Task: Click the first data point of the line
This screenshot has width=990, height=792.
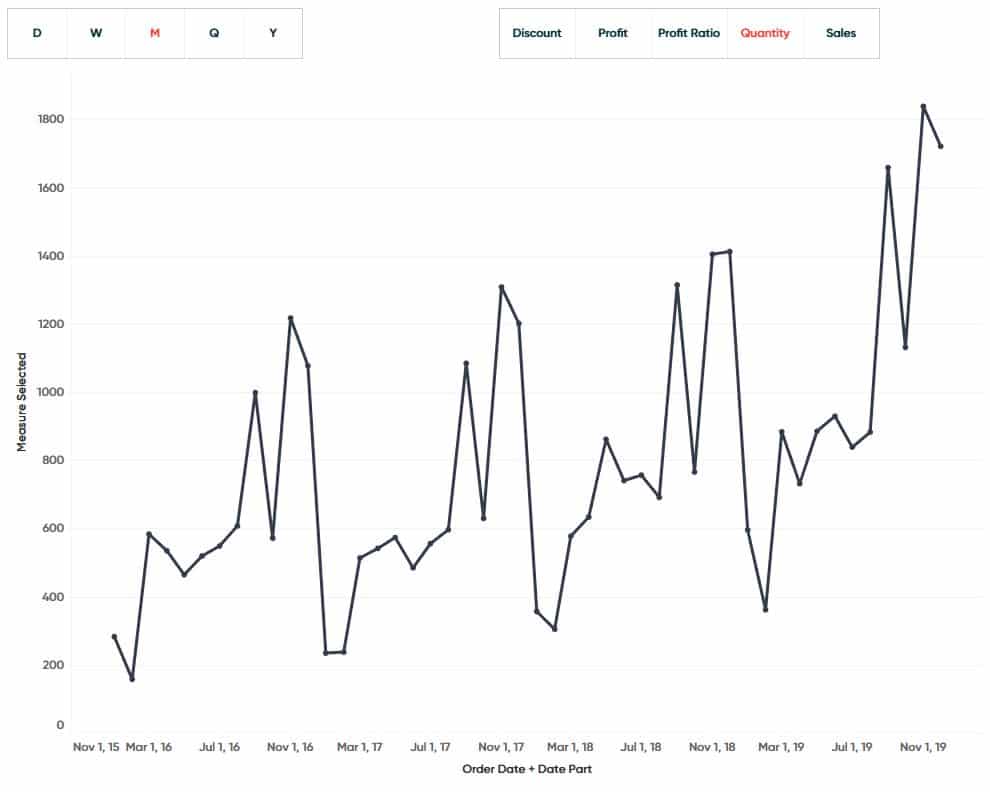Action: (x=114, y=637)
